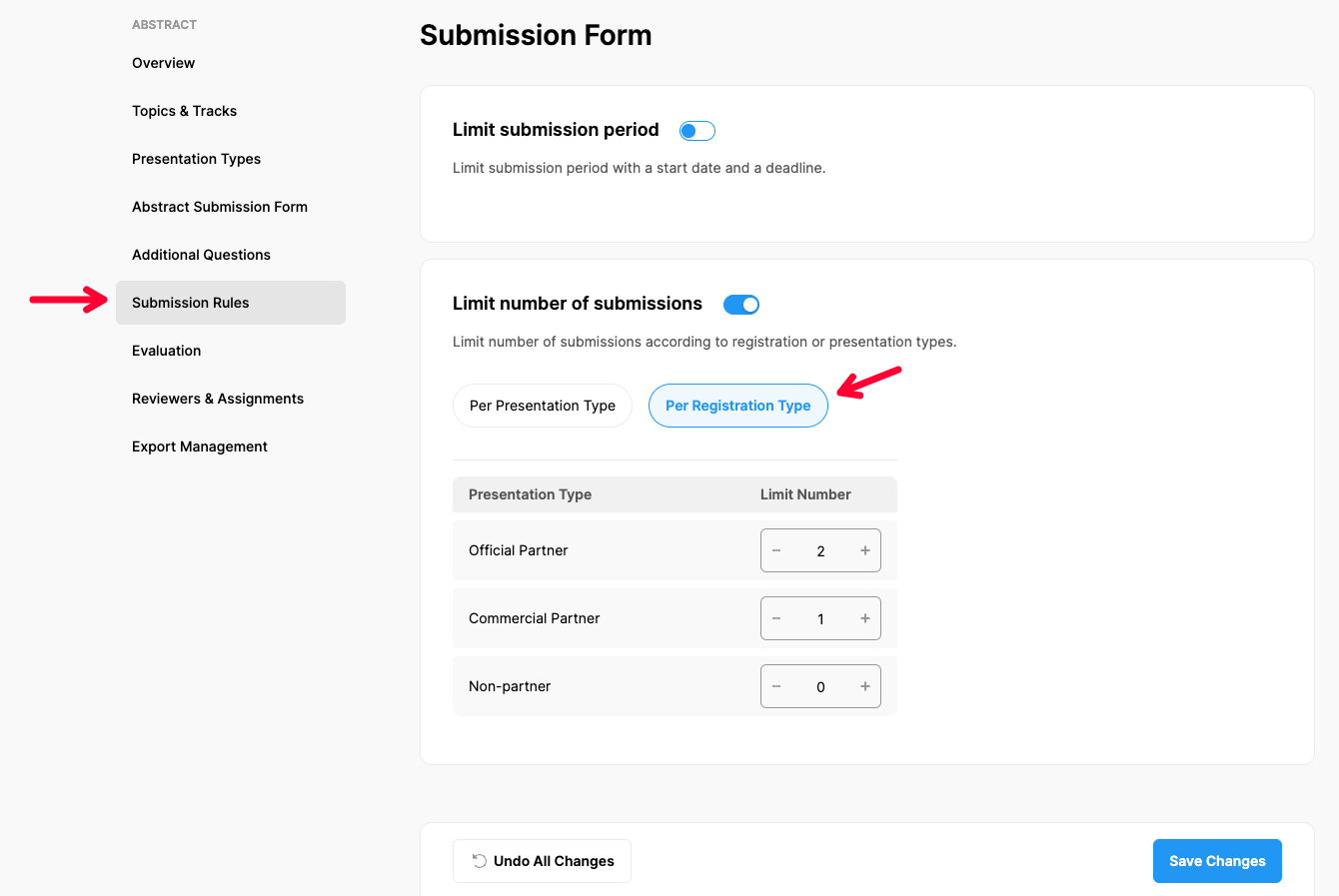Click minus icon for Commercial Partner limit
Screen dimensions: 1339x896
click(x=776, y=618)
